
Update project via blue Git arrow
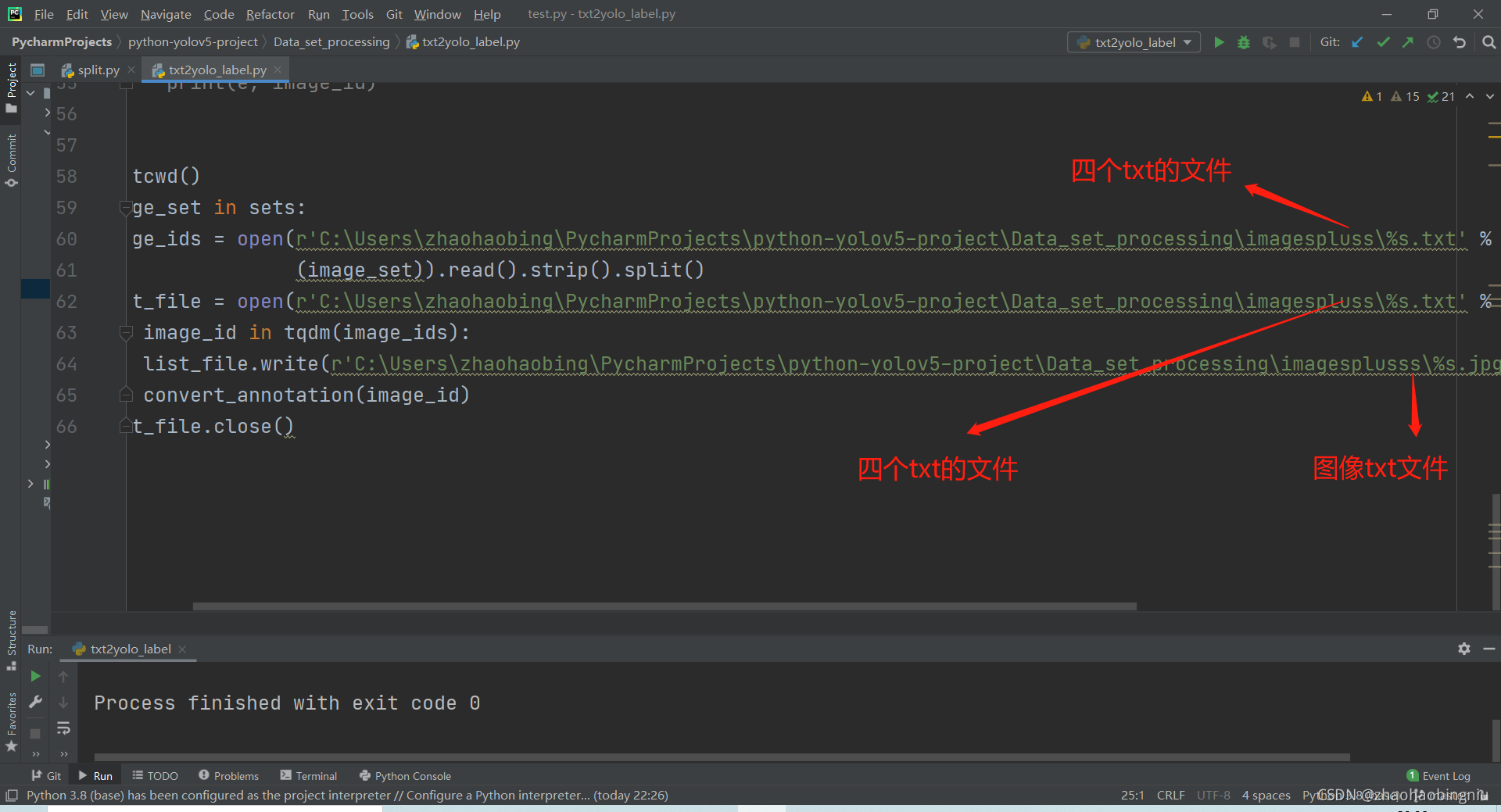[1357, 42]
